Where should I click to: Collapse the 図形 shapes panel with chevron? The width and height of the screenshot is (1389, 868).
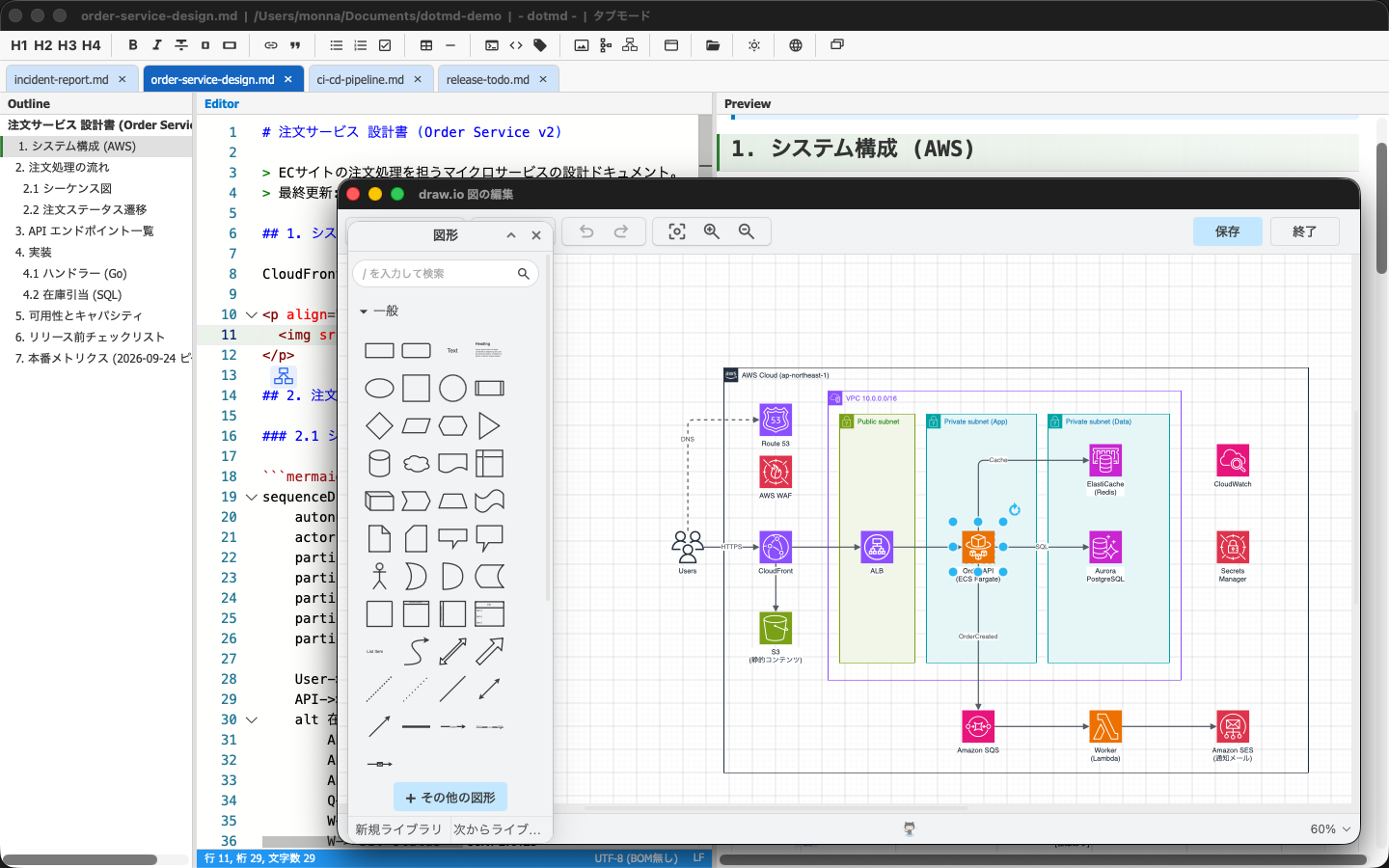(x=511, y=235)
